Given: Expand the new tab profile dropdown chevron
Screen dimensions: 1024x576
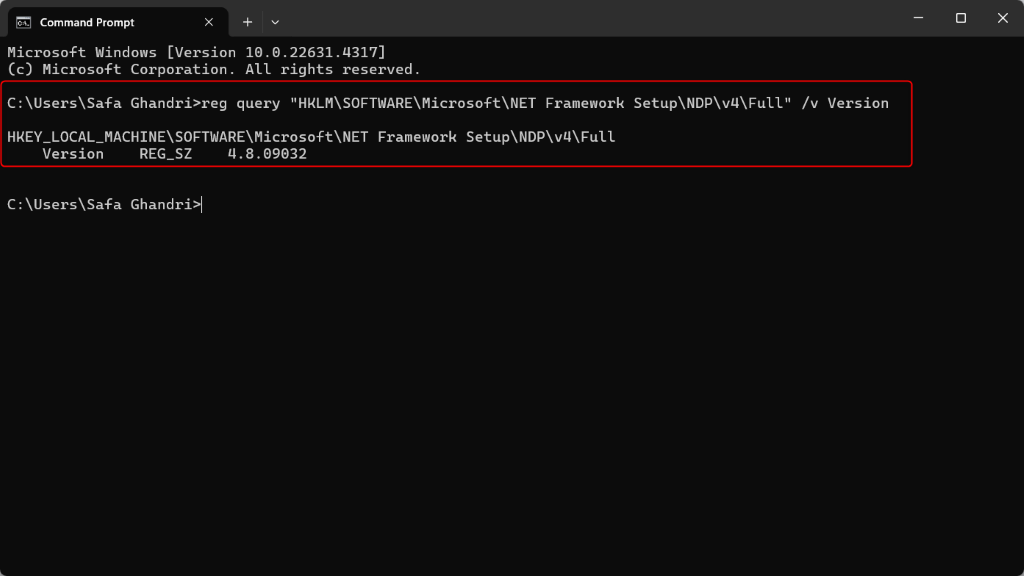Looking at the screenshot, I should pyautogui.click(x=275, y=22).
